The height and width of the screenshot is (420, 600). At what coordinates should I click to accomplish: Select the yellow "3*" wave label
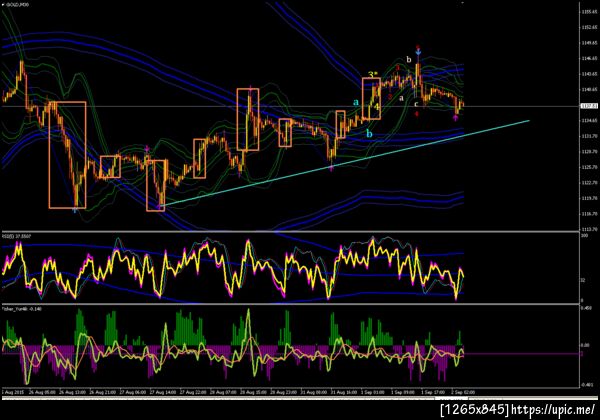pyautogui.click(x=373, y=74)
